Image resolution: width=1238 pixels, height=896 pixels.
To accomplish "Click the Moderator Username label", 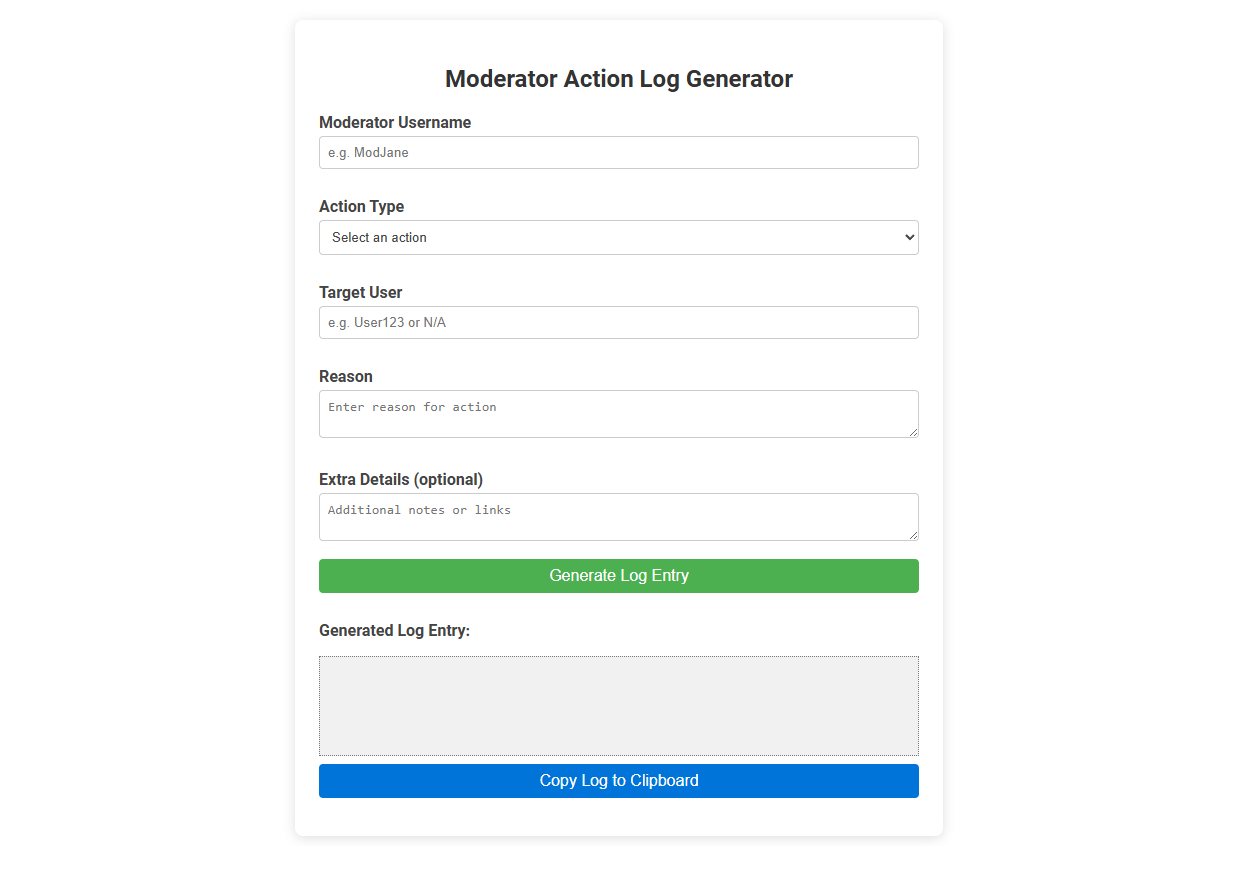I will pos(394,122).
